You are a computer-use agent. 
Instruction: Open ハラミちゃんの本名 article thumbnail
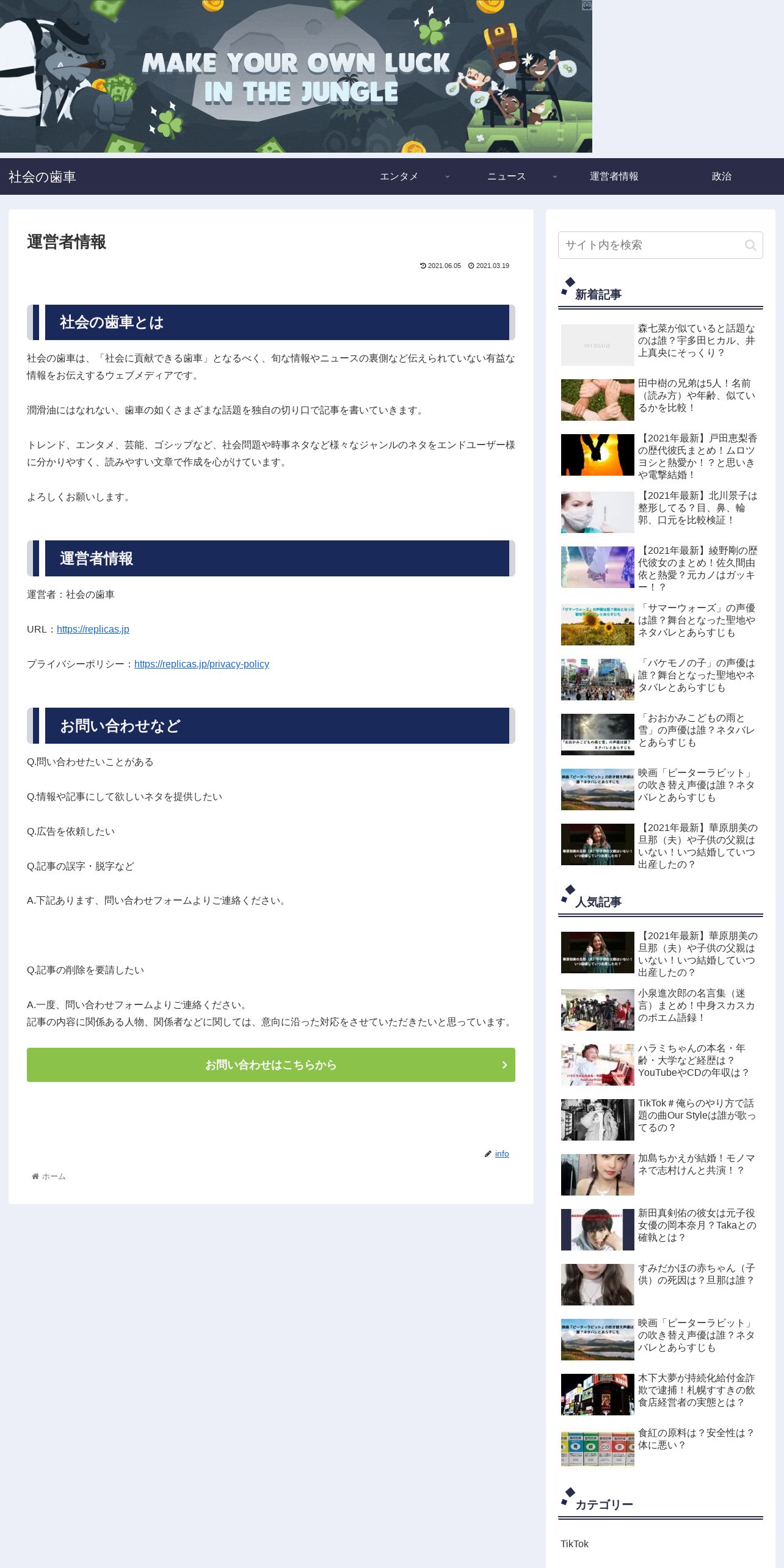597,1065
